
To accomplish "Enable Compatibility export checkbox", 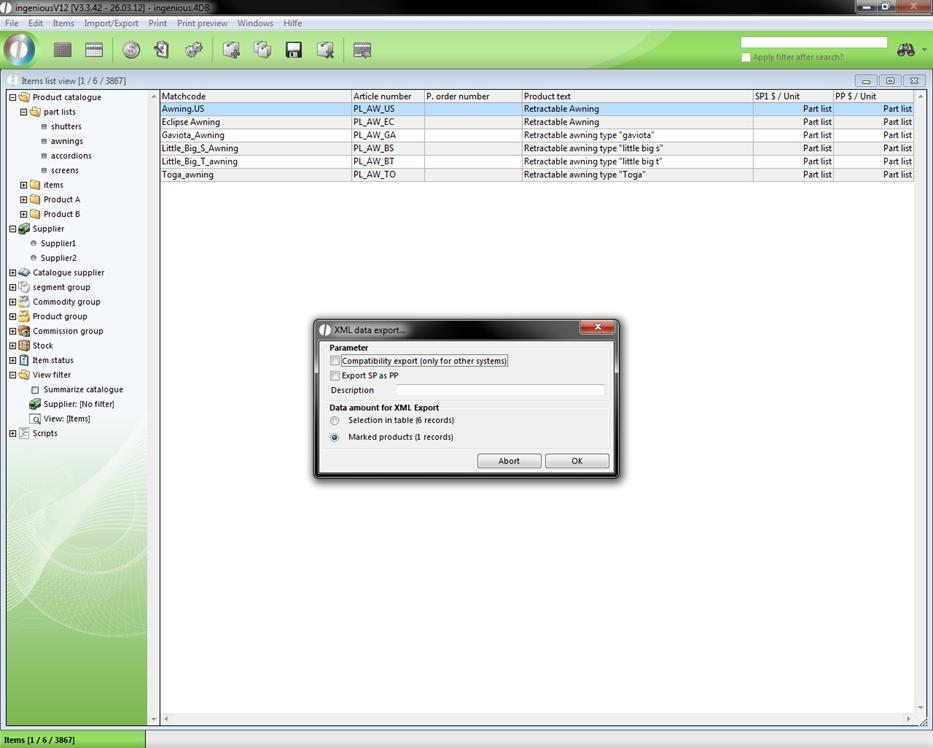I will pos(335,361).
